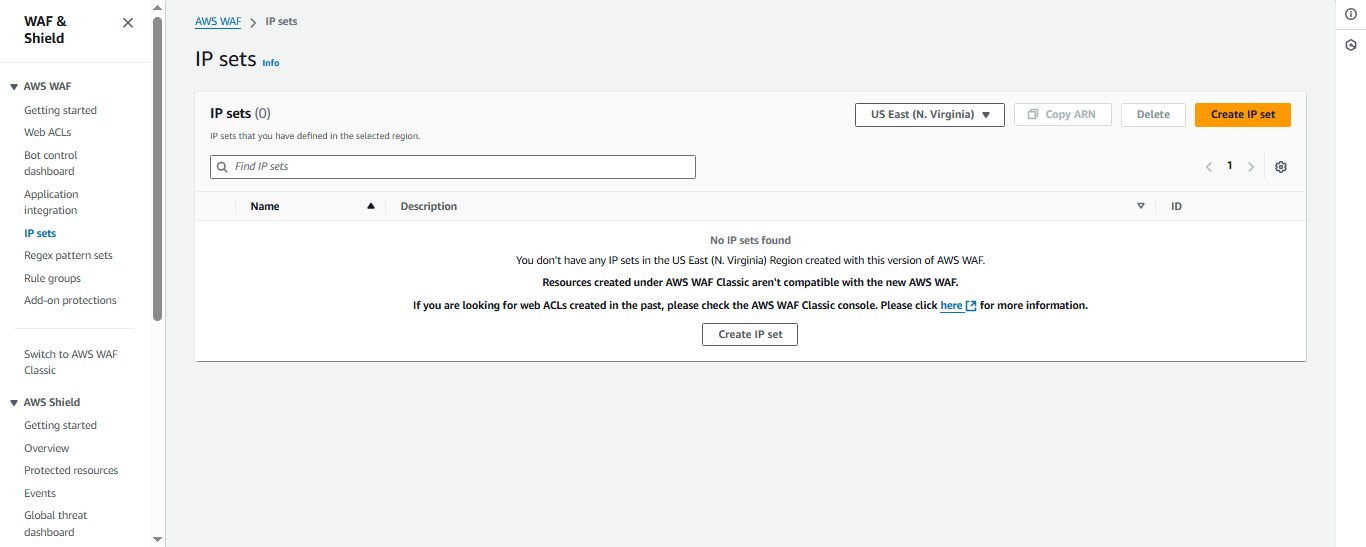Open the table preferences gear icon
This screenshot has height=547, width=1366.
(x=1281, y=167)
